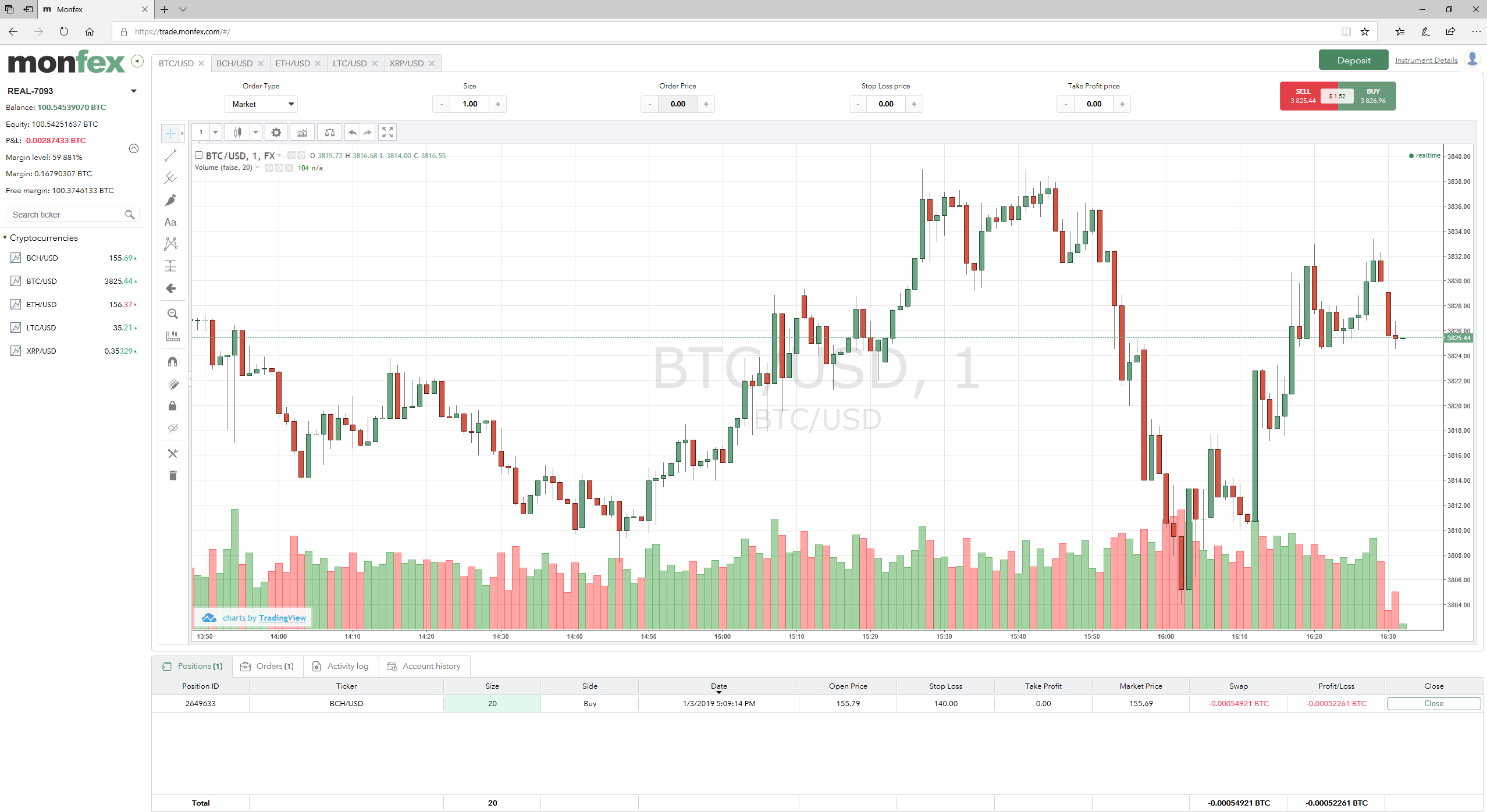This screenshot has height=812, width=1487.
Task: Collapse the account details circle arrow
Action: 134,148
